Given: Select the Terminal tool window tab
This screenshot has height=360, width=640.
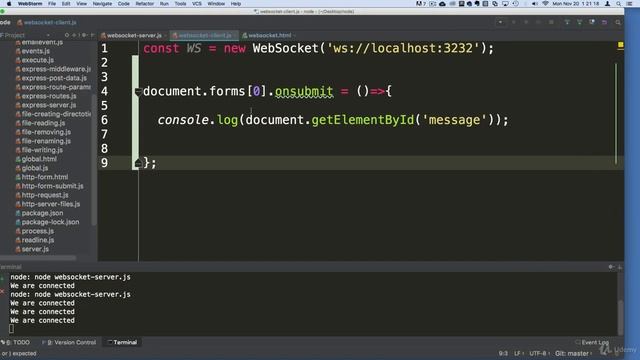Looking at the screenshot, I should (122, 342).
